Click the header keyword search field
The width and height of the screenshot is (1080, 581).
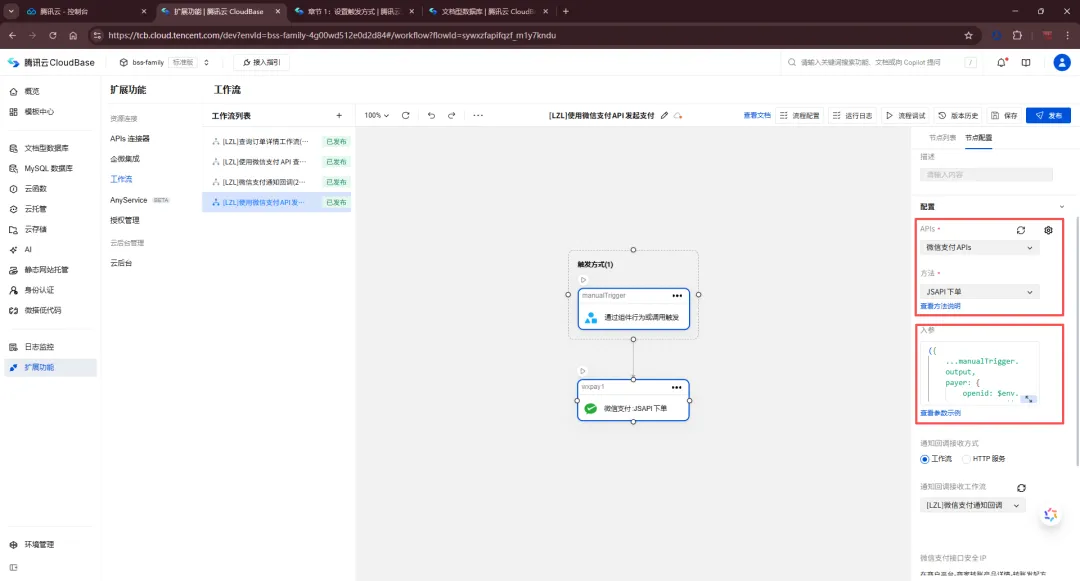(883, 62)
